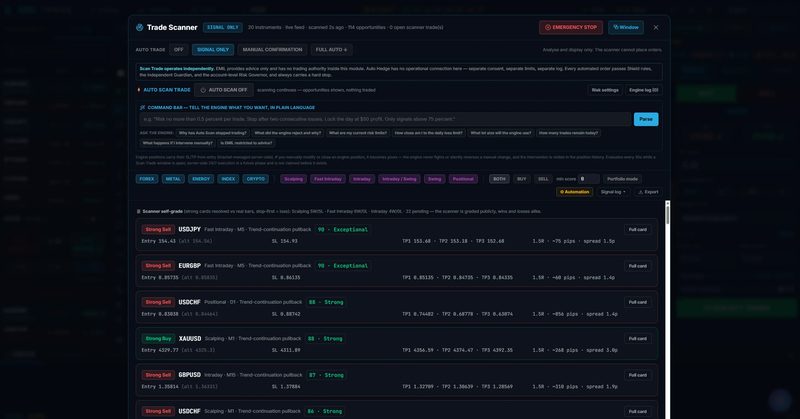
Task: Toggle the CRYPTO asset filter
Action: pyautogui.click(x=256, y=179)
